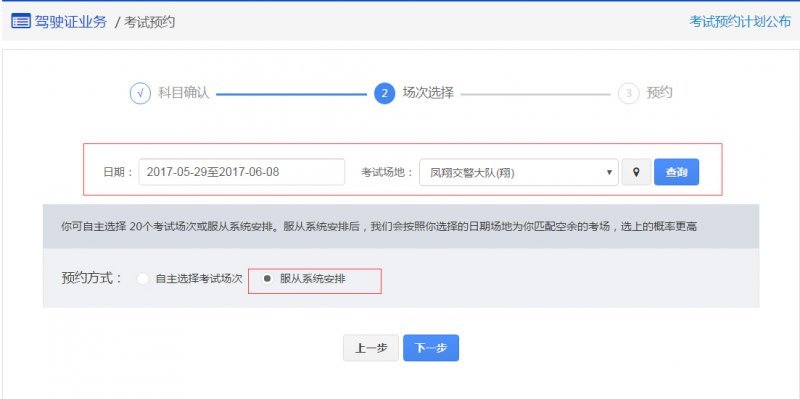Open the 考试预约计划公布 link
The width and height of the screenshot is (800, 399).
(x=740, y=22)
